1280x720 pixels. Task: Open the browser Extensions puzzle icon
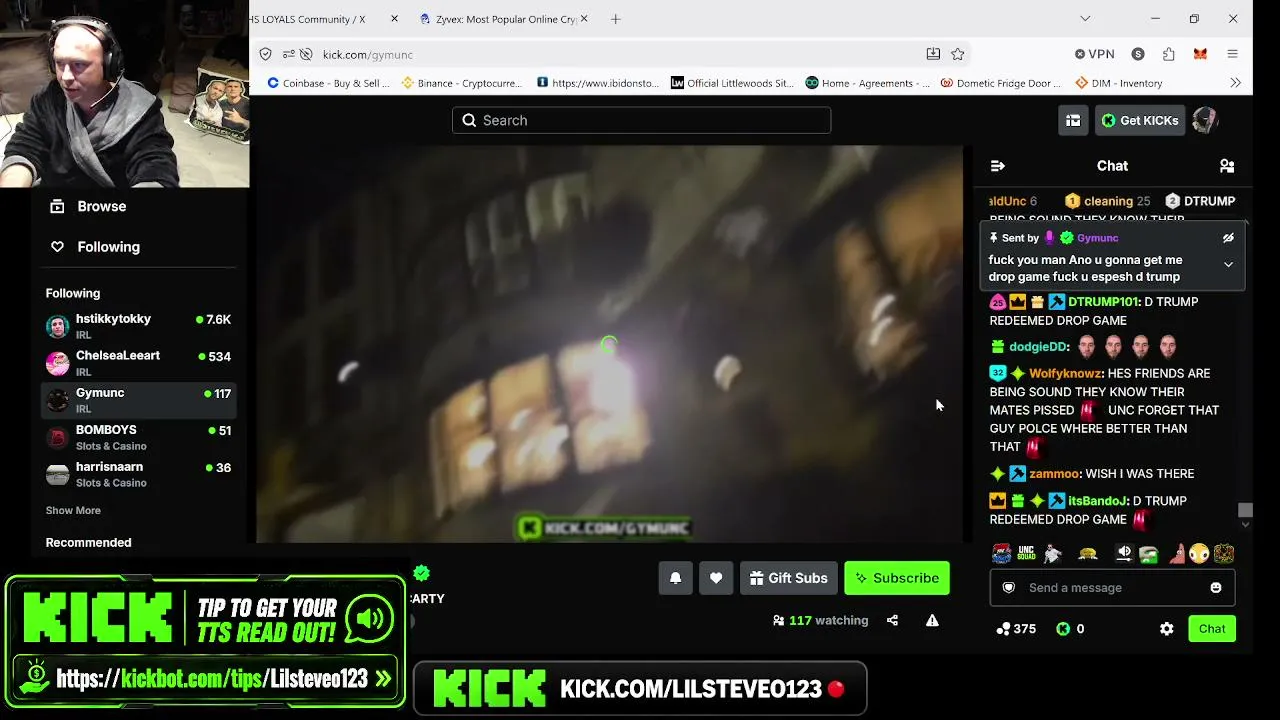tap(1168, 54)
